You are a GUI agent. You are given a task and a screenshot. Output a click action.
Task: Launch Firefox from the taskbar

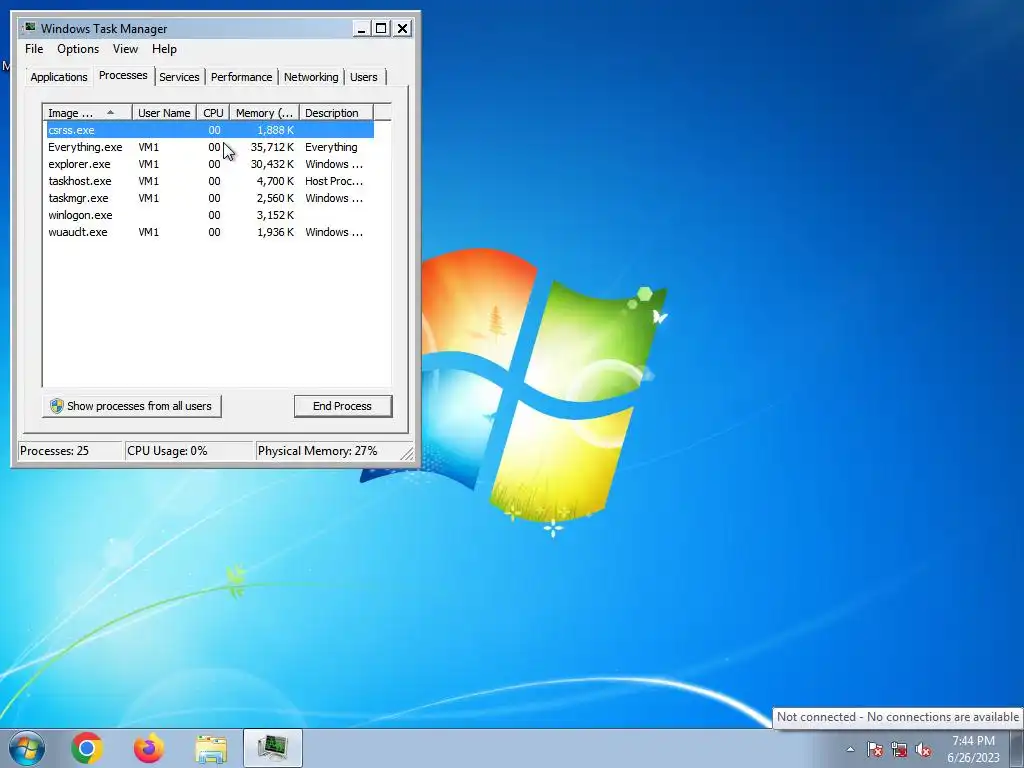point(149,748)
